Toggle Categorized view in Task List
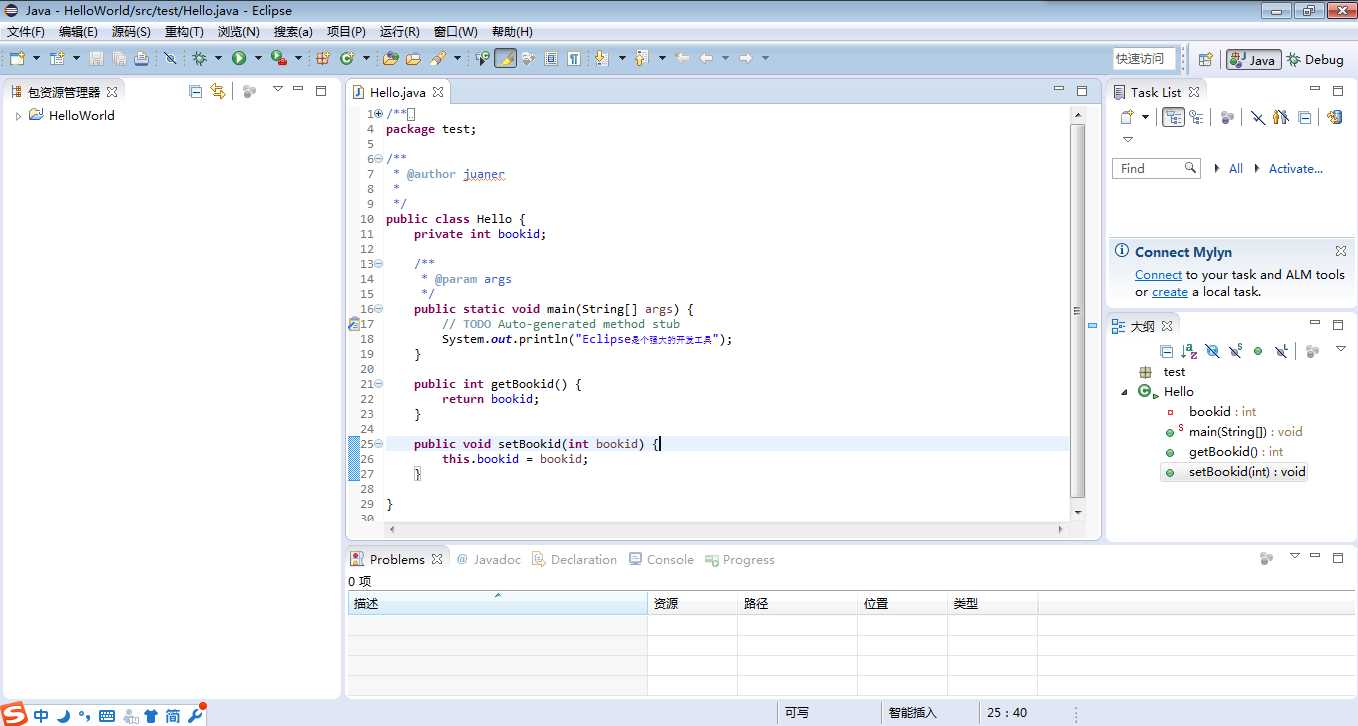Viewport: 1358px width, 726px height. (1173, 117)
